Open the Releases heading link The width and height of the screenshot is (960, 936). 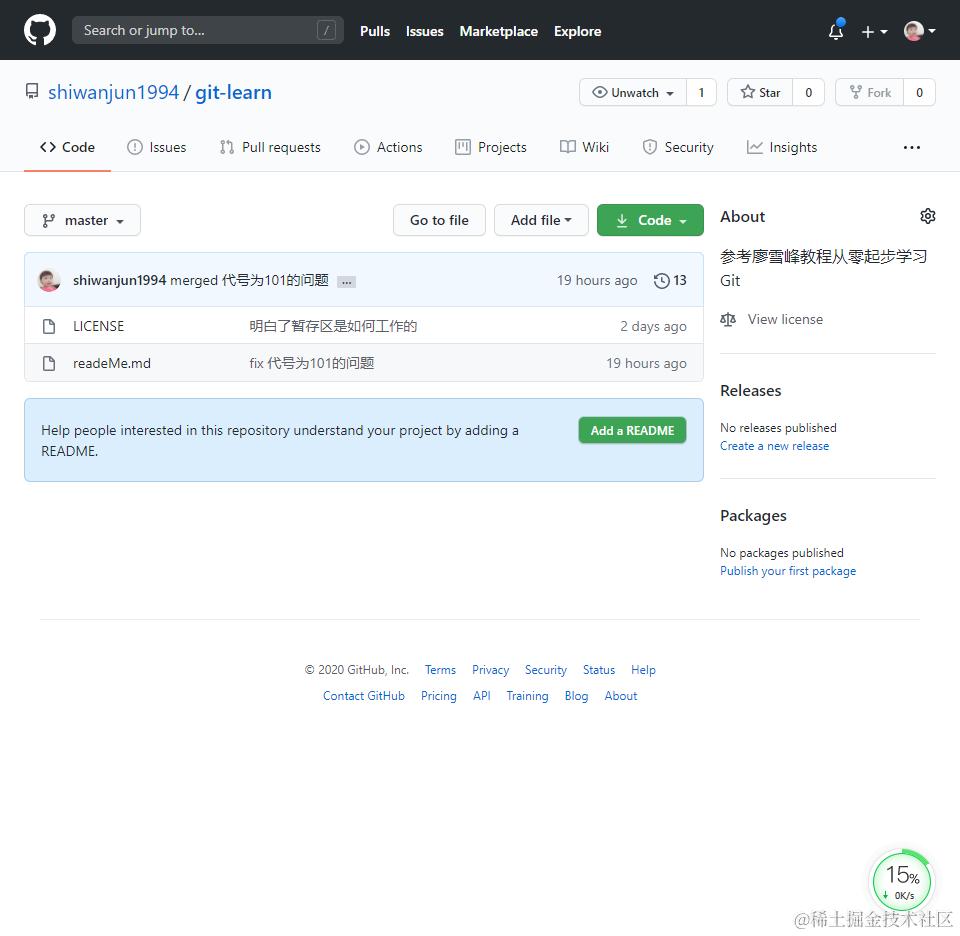click(x=751, y=391)
